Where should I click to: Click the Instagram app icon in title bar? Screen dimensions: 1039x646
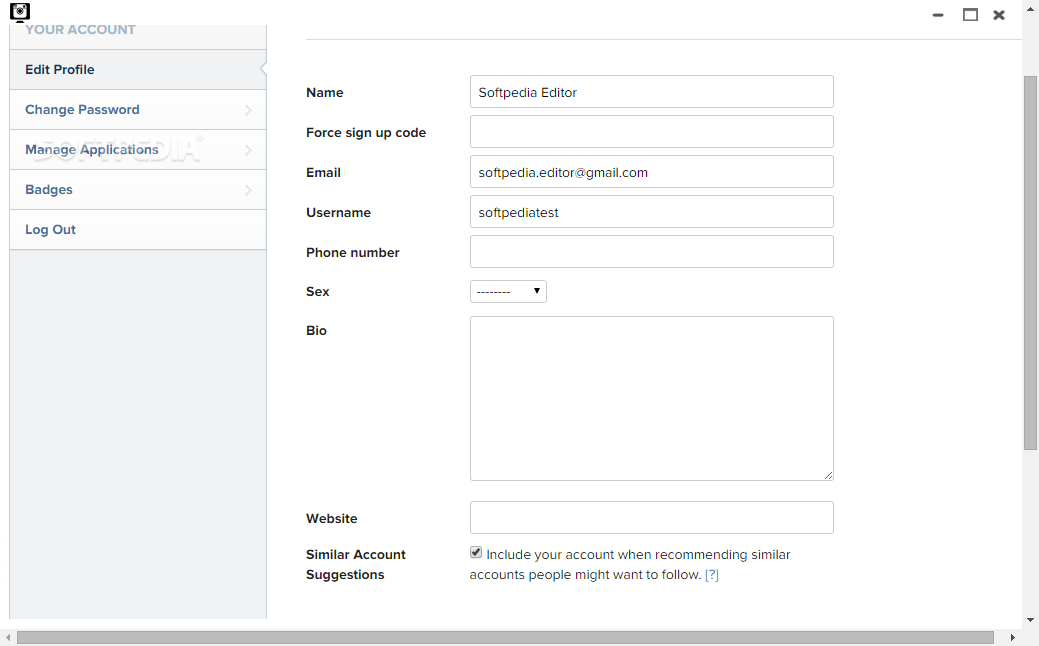[20, 12]
